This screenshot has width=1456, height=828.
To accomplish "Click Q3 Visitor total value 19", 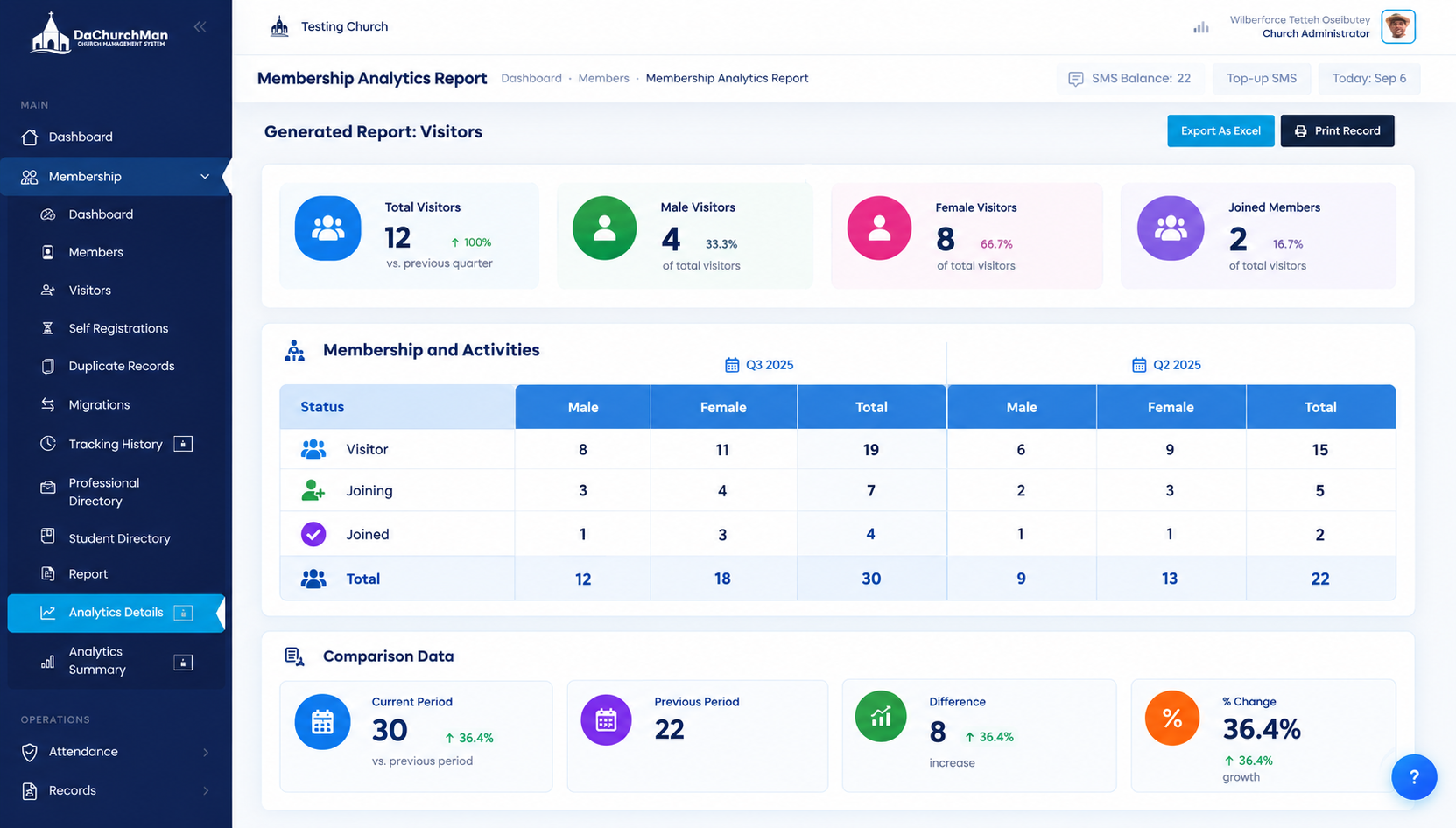I will coord(870,450).
